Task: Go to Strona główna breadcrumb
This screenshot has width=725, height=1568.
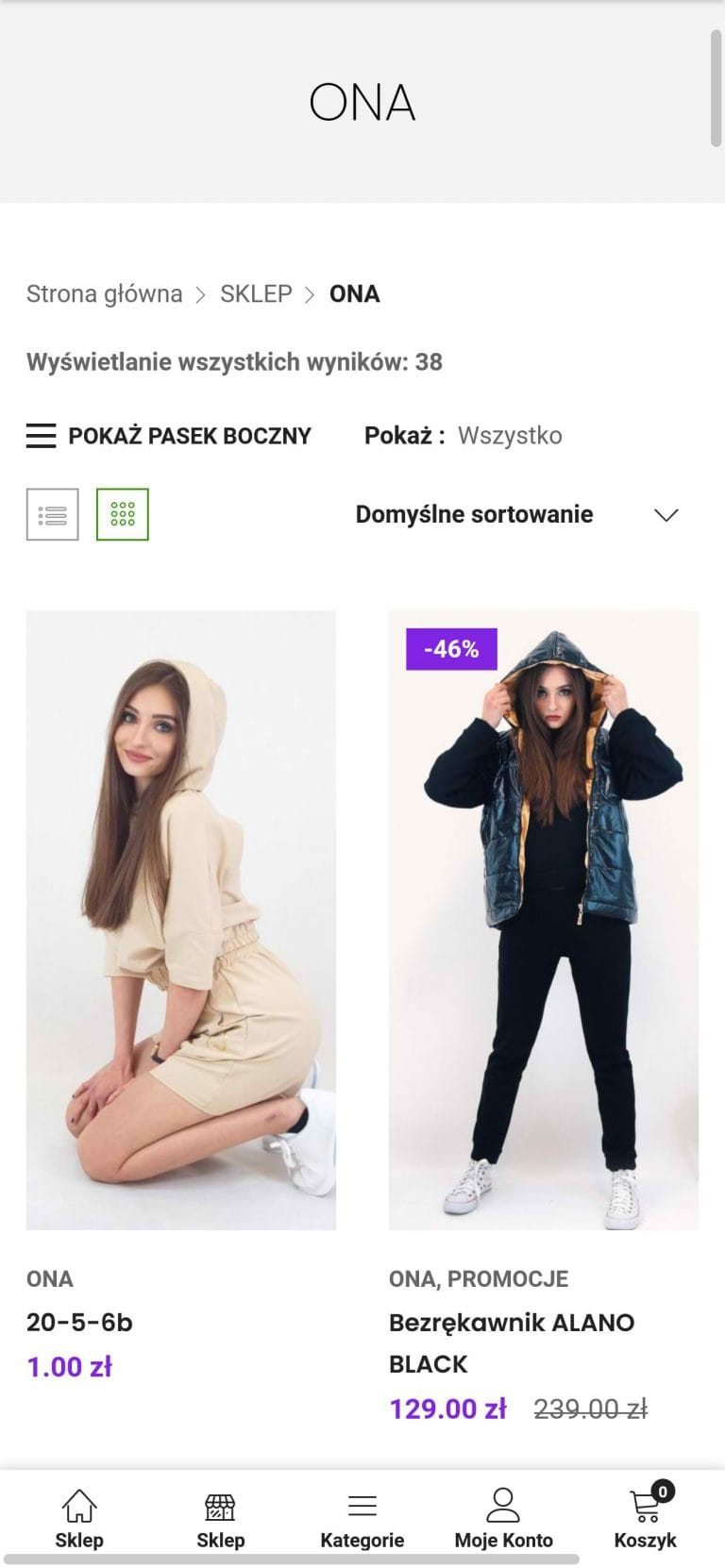Action: [104, 294]
